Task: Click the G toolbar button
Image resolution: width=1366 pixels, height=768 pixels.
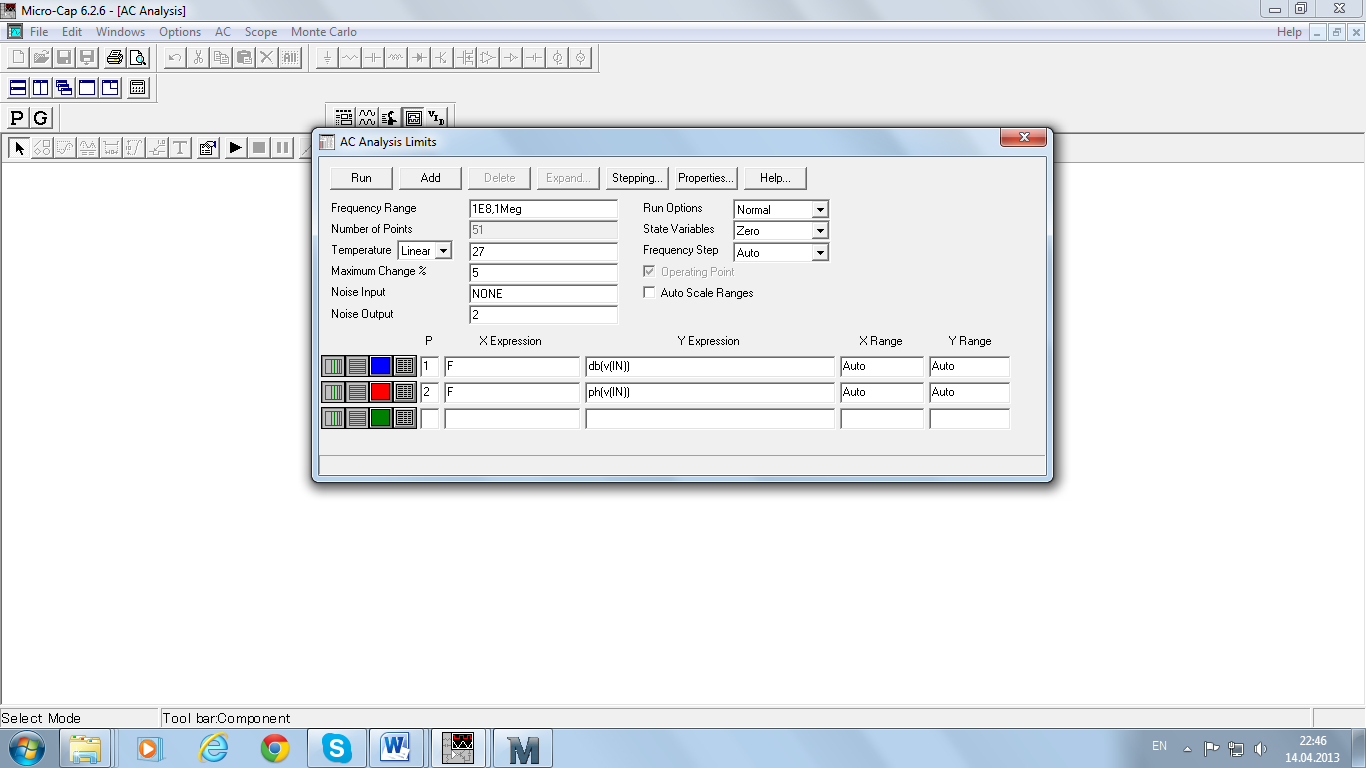Action: [40, 118]
